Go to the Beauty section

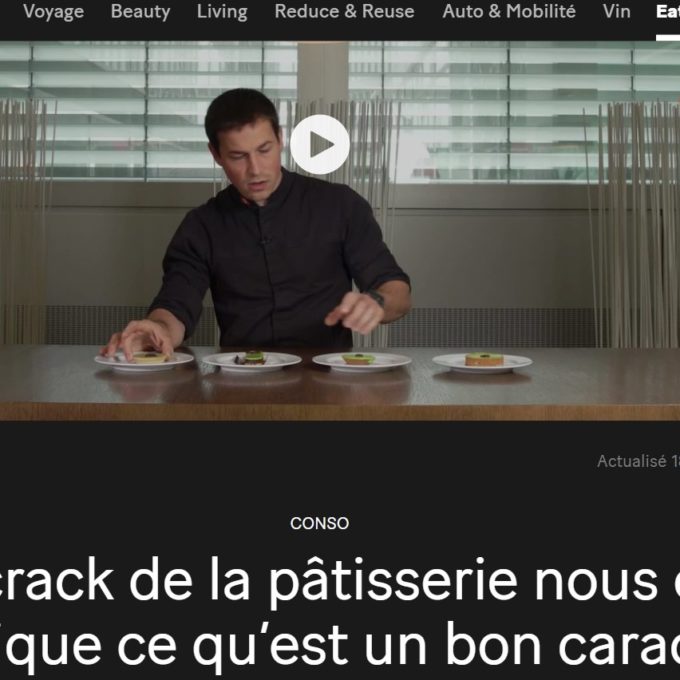(x=140, y=12)
